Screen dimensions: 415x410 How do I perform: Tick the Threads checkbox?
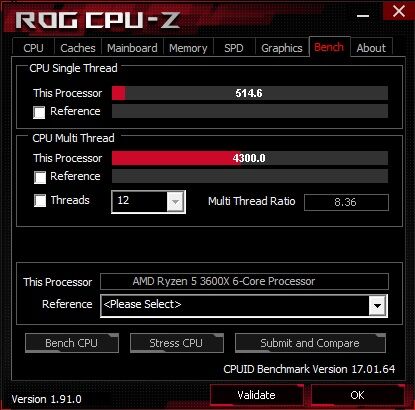coord(40,201)
